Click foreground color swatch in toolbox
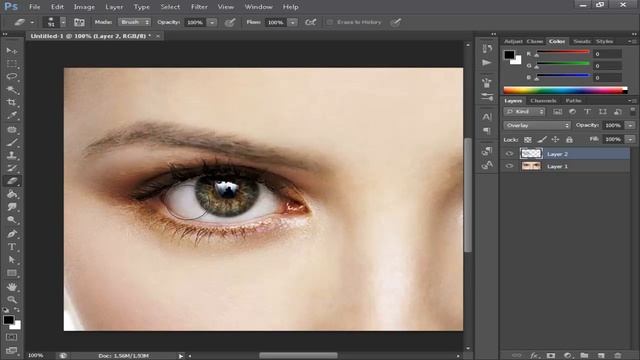The image size is (640, 360). (8, 320)
